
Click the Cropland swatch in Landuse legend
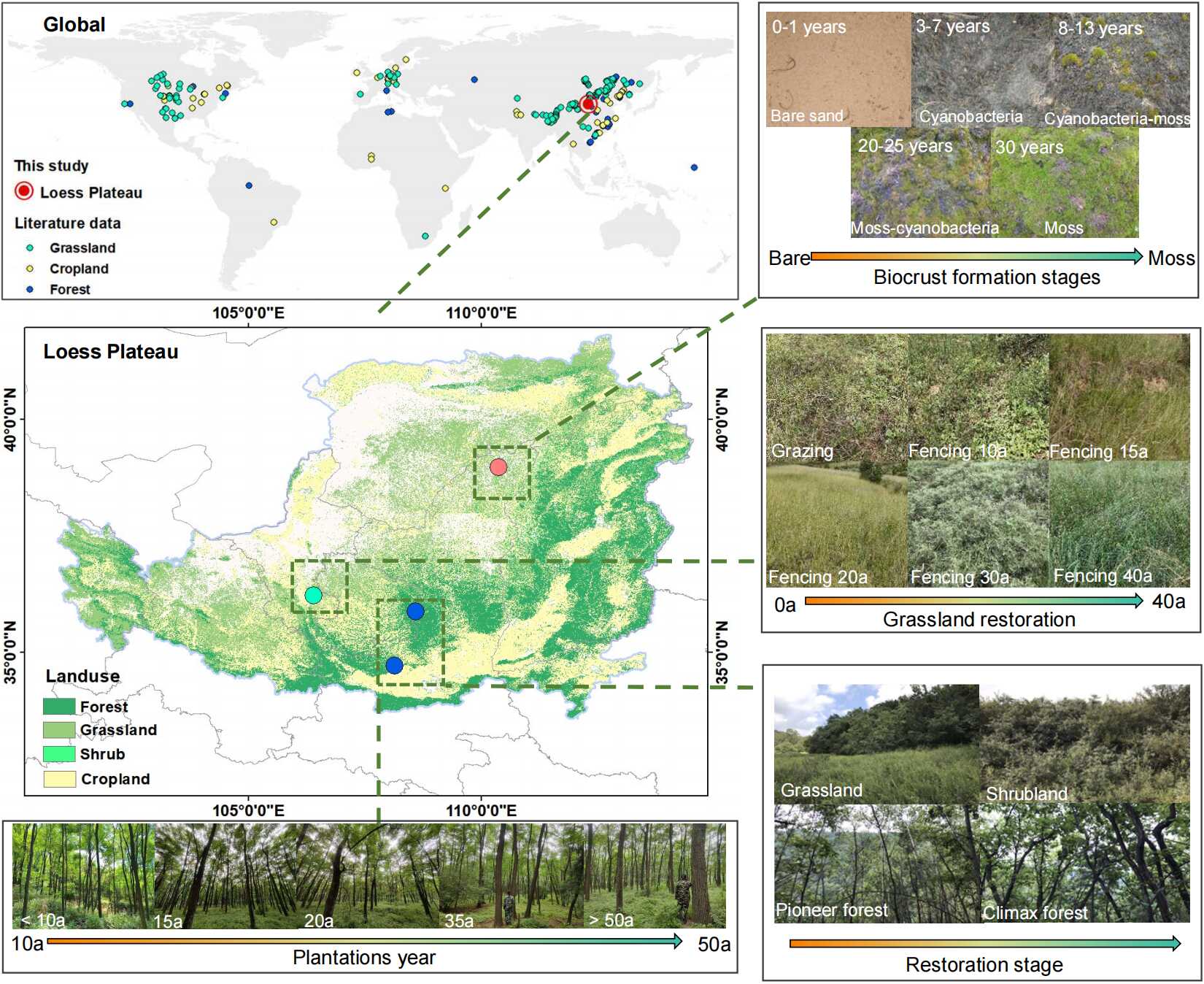coord(59,779)
